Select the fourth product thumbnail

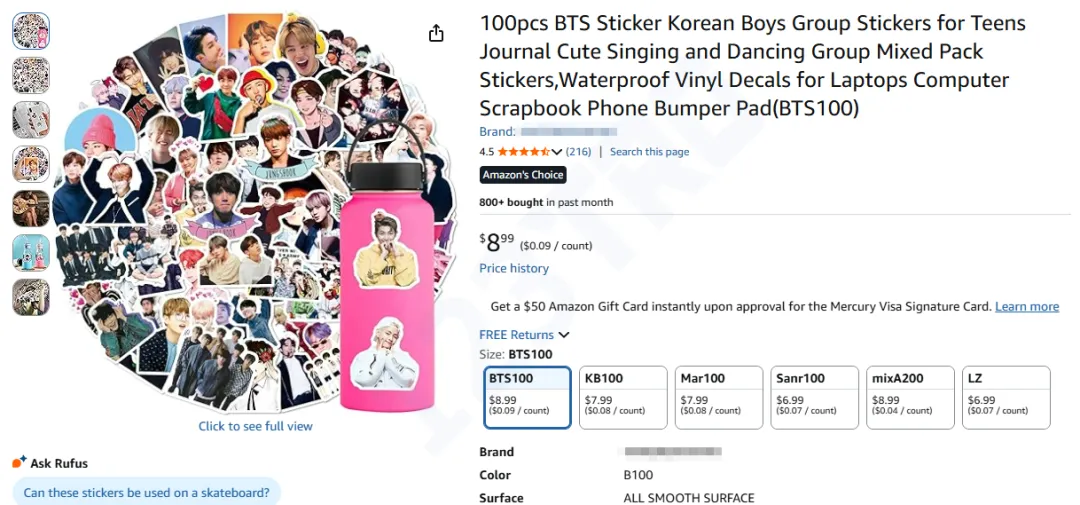[x=31, y=164]
